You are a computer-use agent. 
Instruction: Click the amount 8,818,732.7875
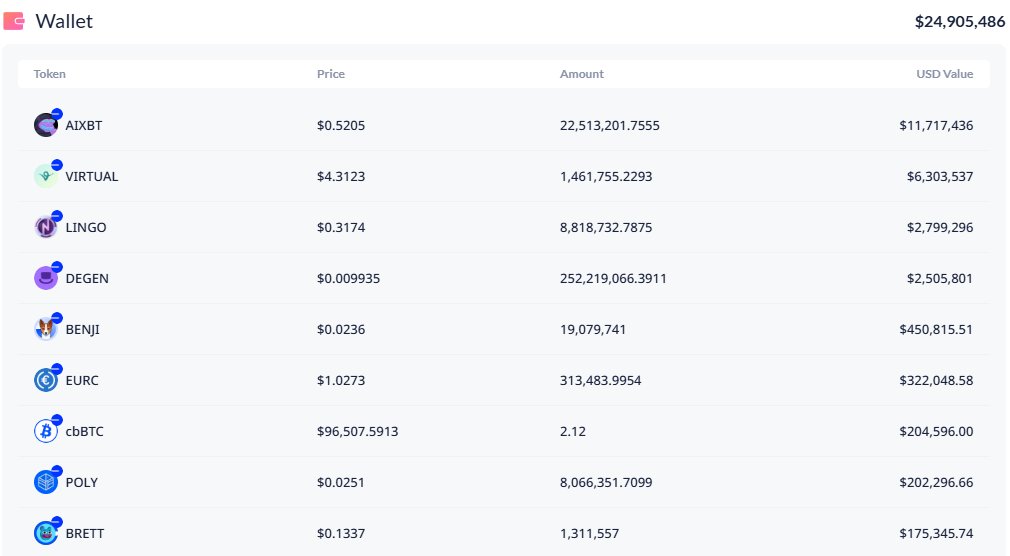click(605, 227)
